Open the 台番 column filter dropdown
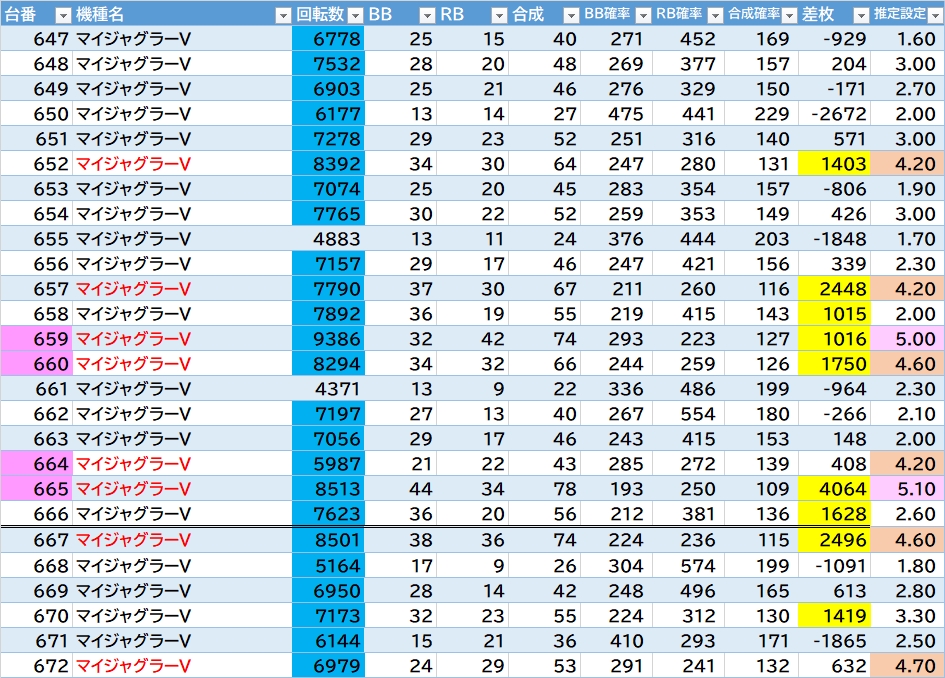945x678 pixels. [63, 16]
